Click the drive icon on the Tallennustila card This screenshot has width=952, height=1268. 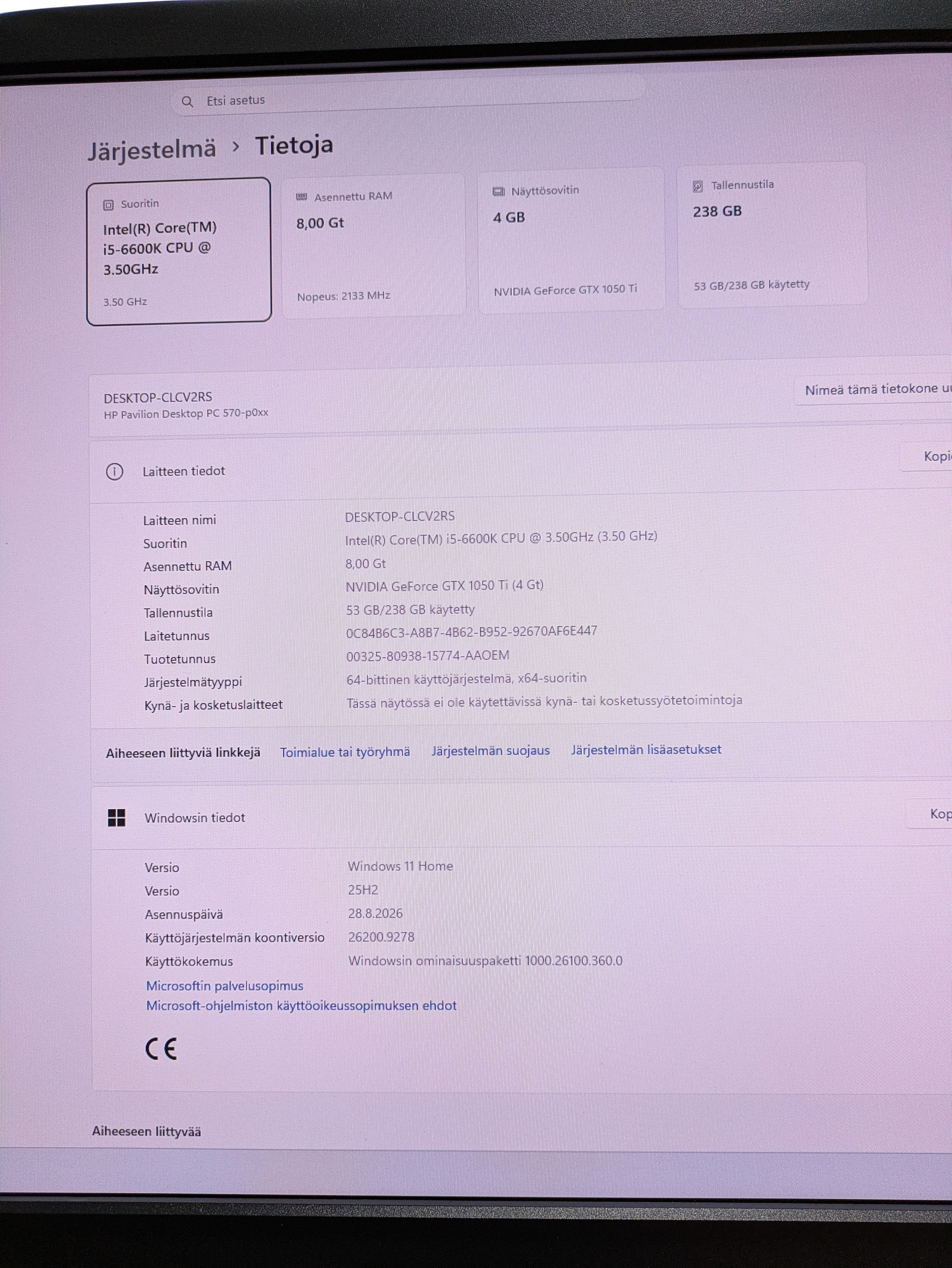698,186
